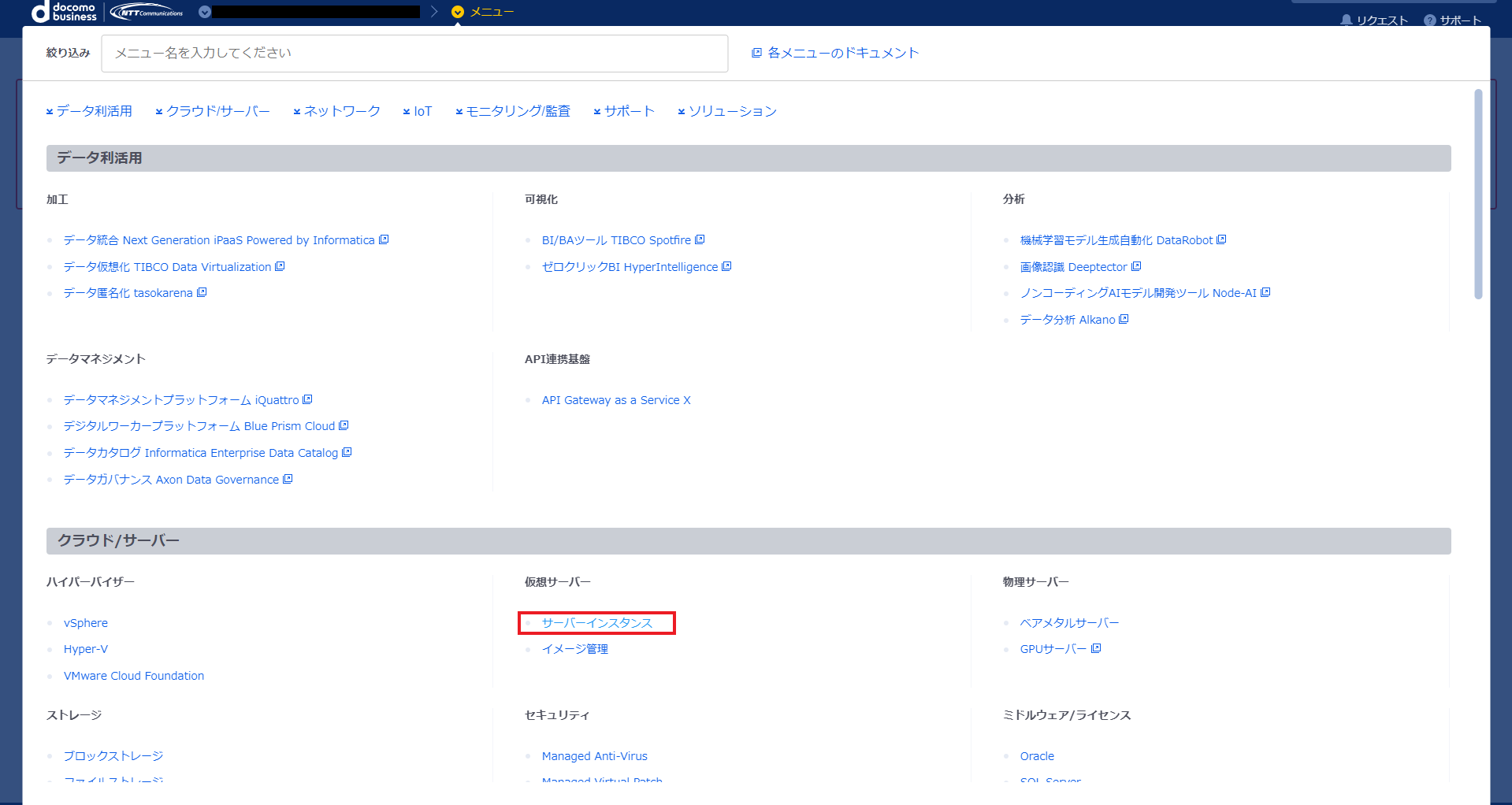Focus the menu name filter input field

pos(414,54)
